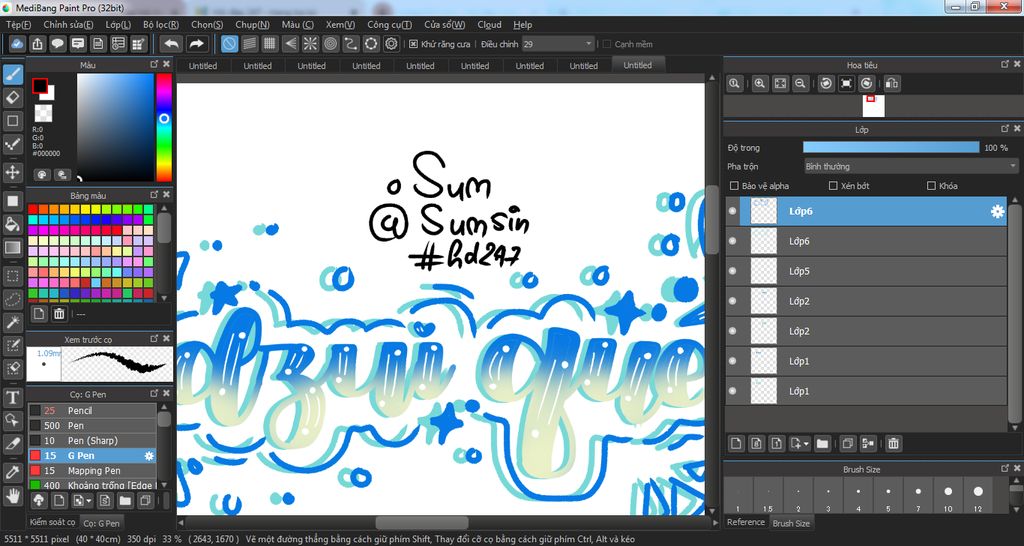Zoom out using the navigator

[800, 84]
